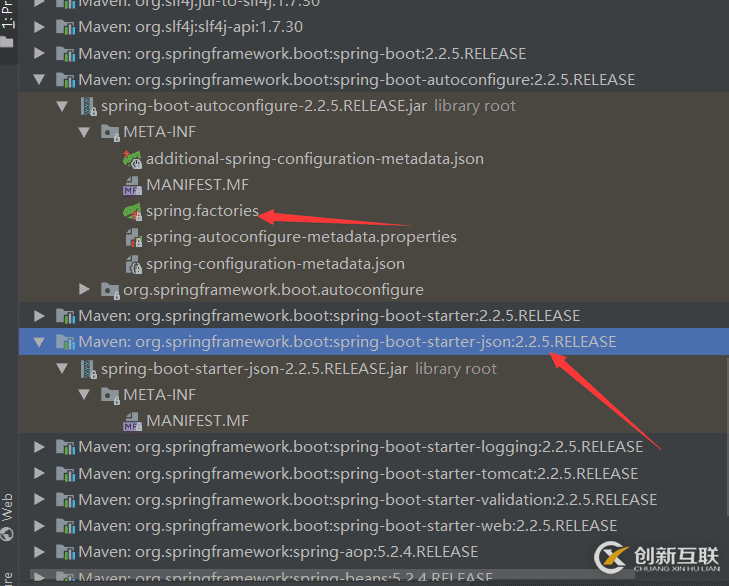
Task: Select additional-spring-configuration-metadata.json file
Action: tap(315, 159)
